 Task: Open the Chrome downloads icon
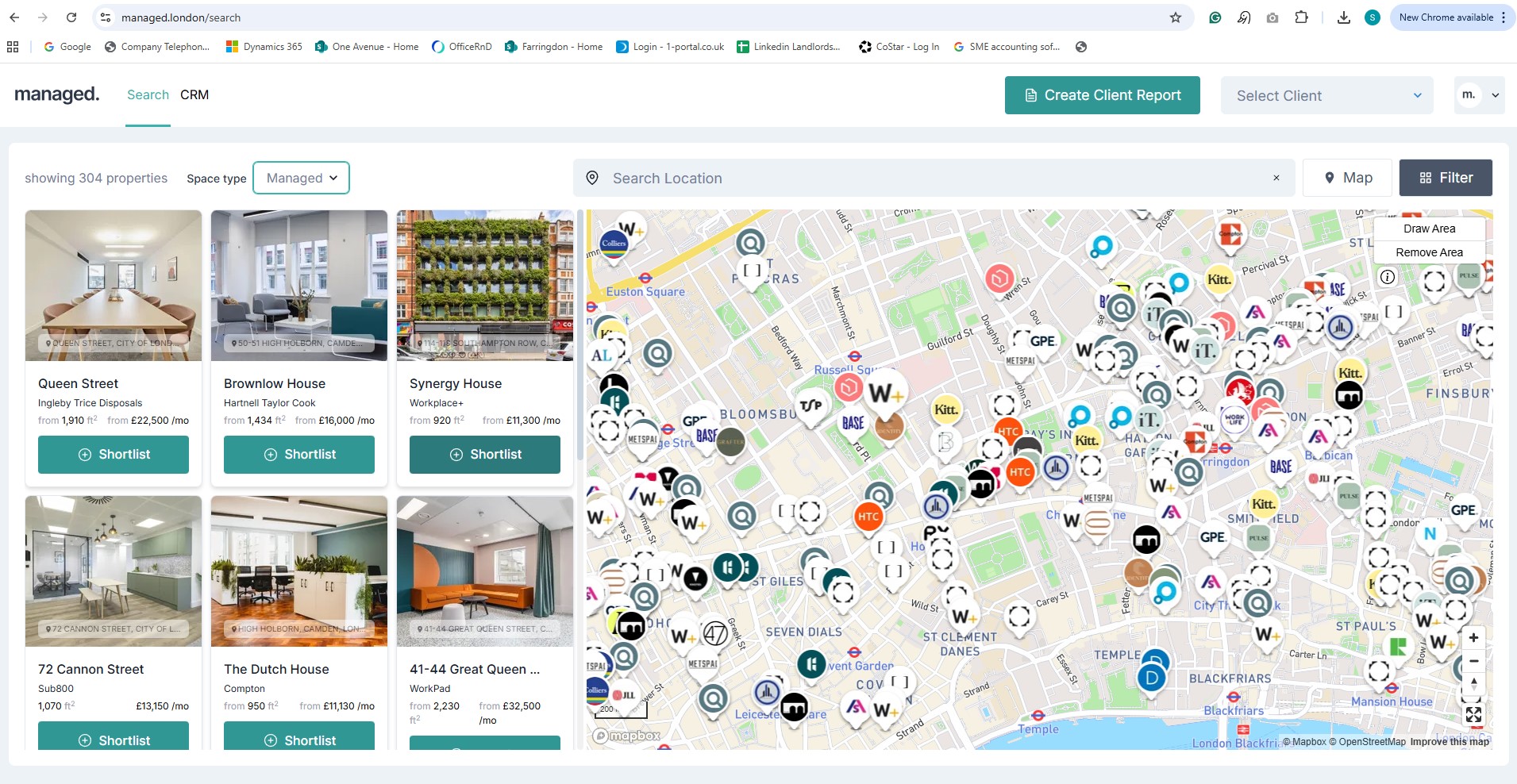pos(1343,17)
